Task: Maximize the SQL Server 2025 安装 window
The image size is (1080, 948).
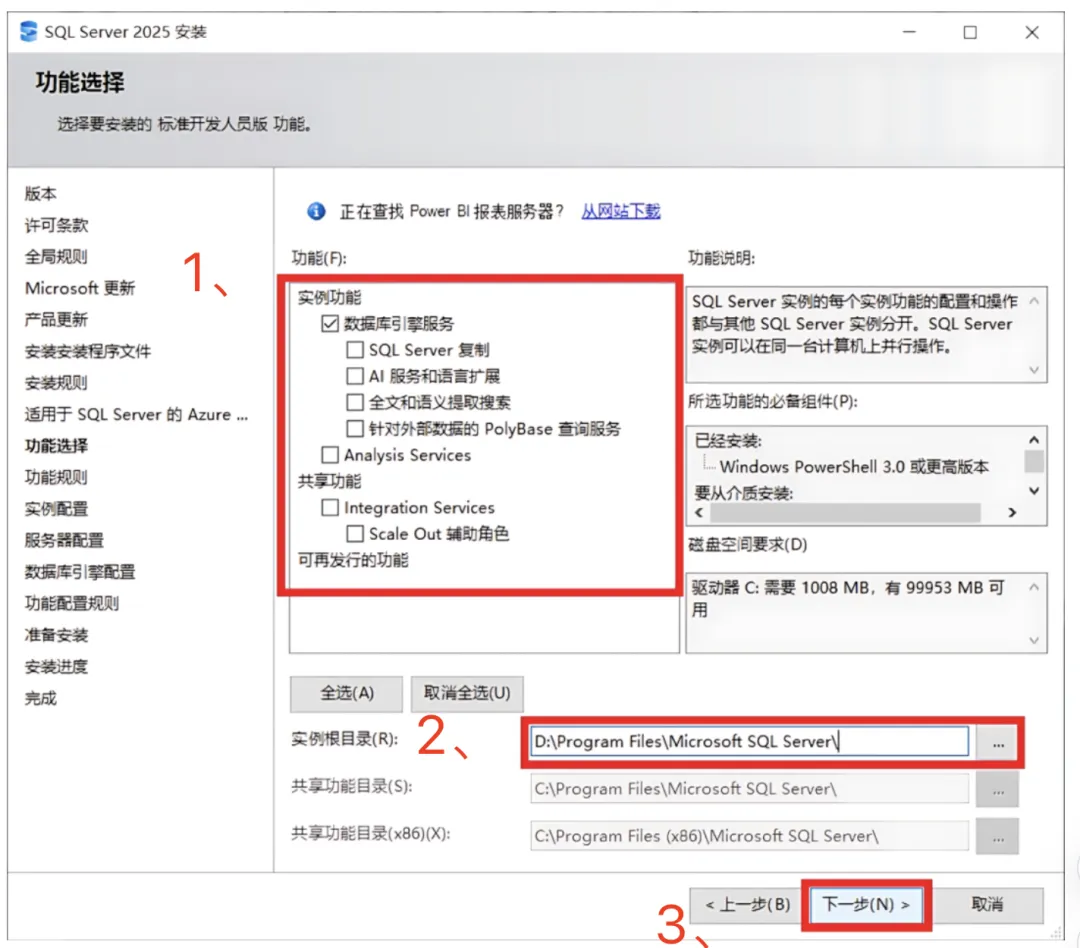Action: point(970,32)
